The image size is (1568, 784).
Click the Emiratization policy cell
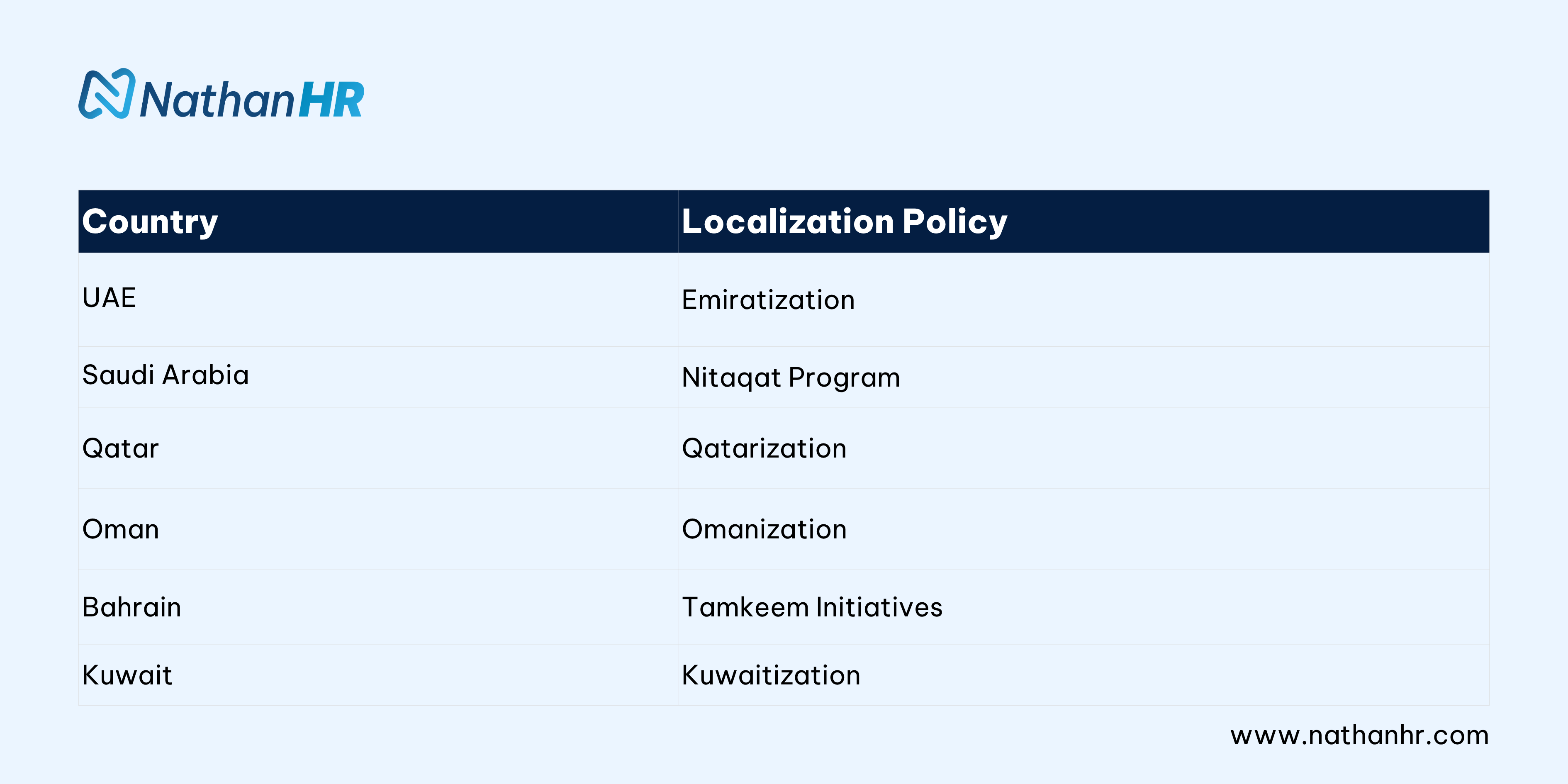[1083, 299]
